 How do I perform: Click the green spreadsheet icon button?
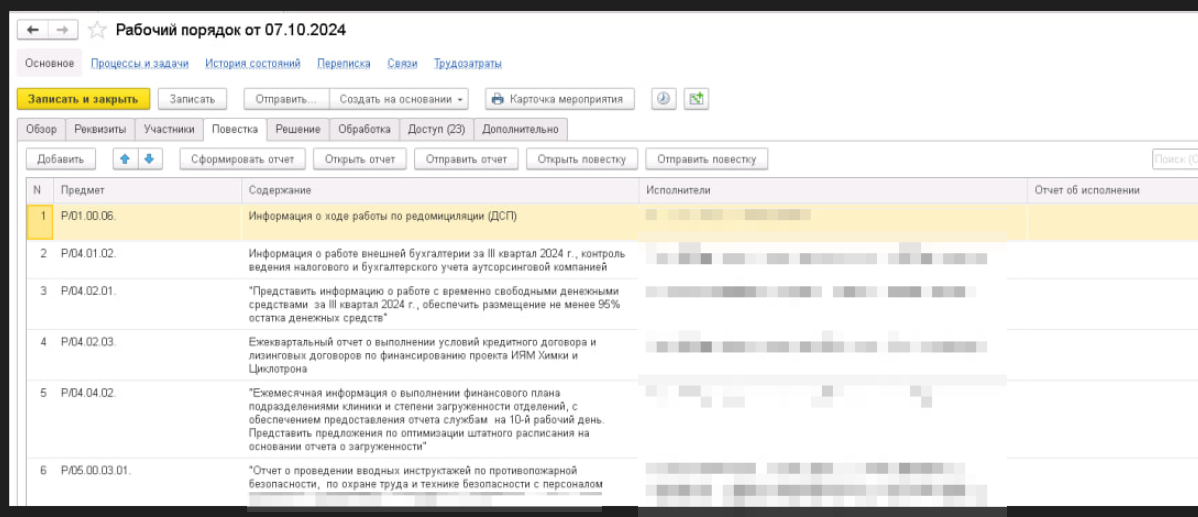click(x=695, y=99)
